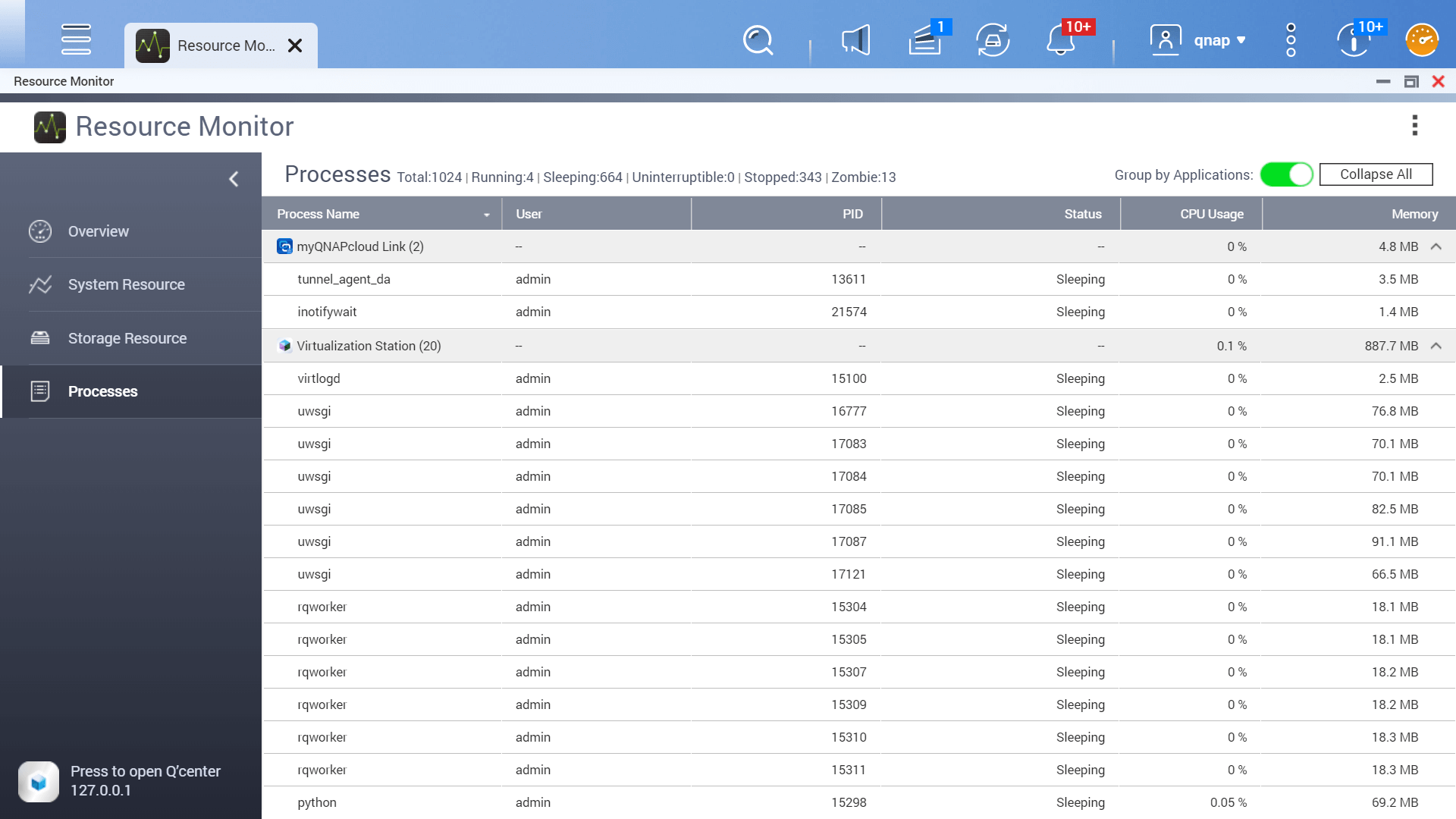The height and width of the screenshot is (819, 1456).
Task: Open Resource Monitor three-dot options menu
Action: [1414, 125]
